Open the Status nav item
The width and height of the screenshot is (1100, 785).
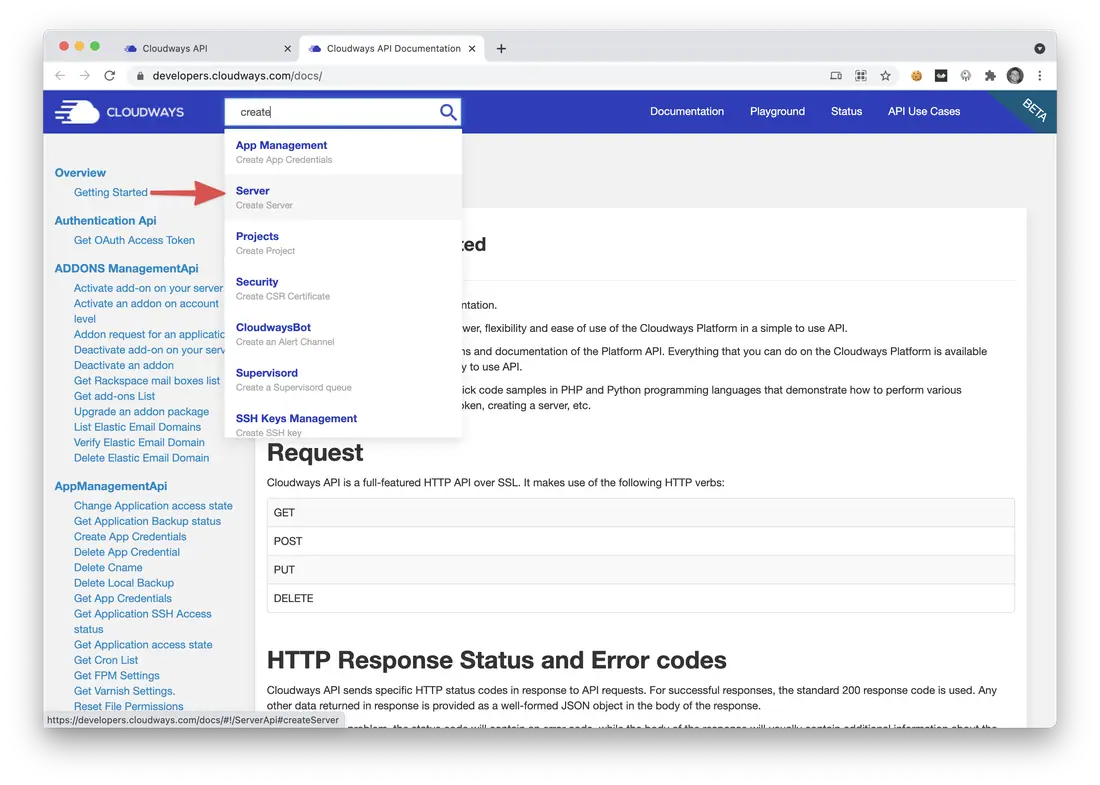coord(846,112)
